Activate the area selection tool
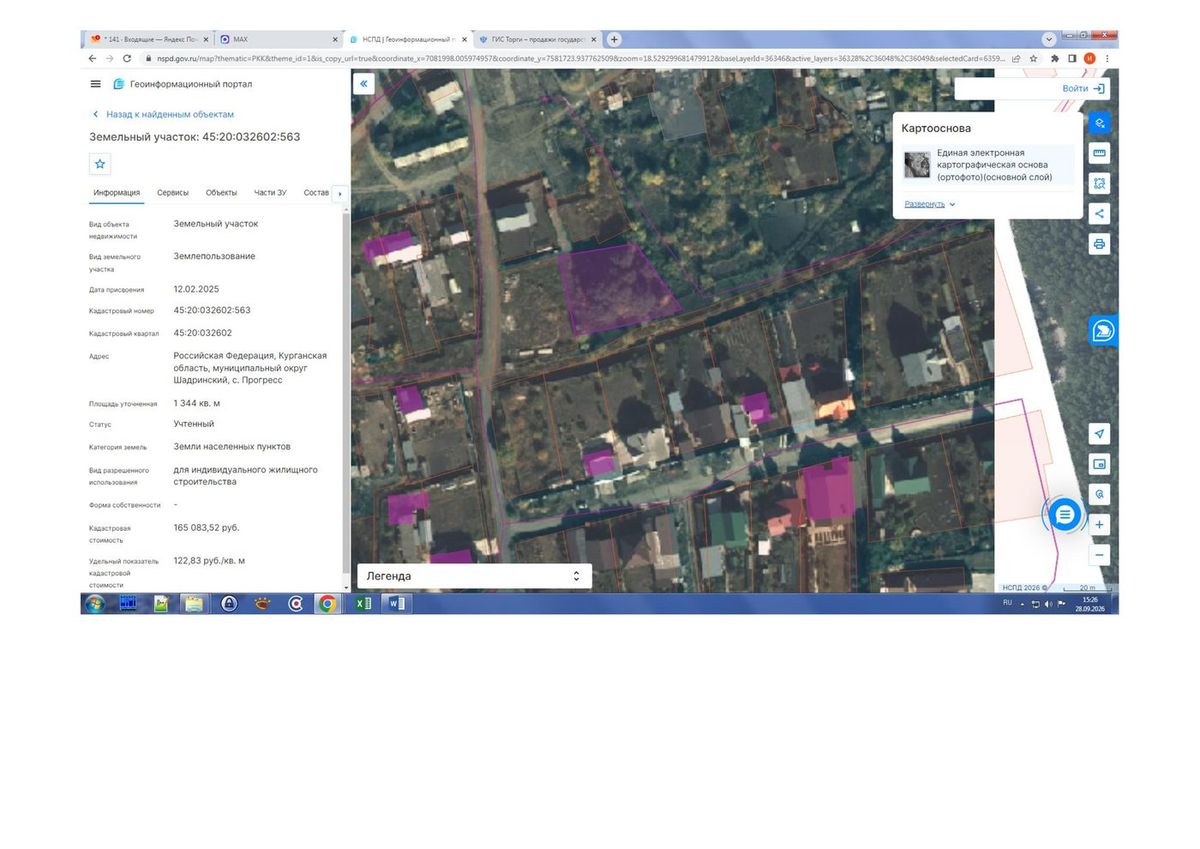This screenshot has width=1200, height=849. pos(1099,183)
